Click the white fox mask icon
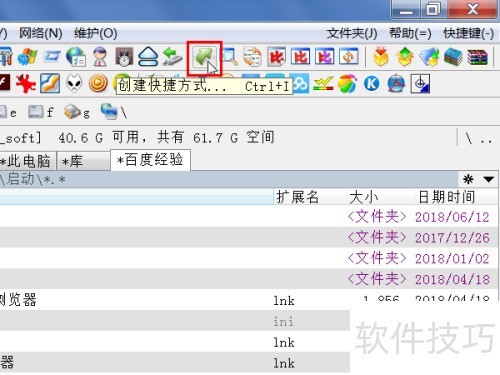 [74, 83]
